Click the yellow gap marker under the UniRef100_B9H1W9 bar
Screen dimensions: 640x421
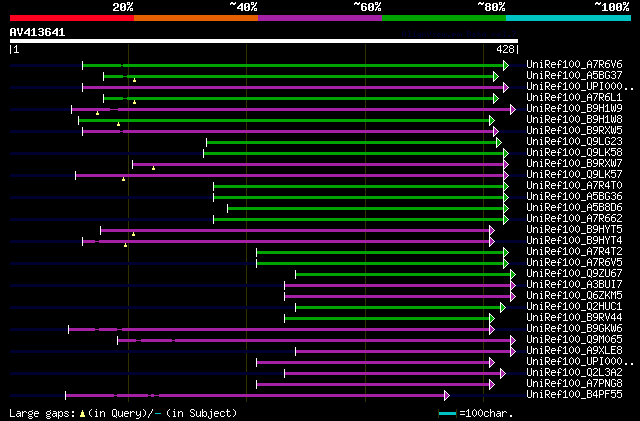click(97, 113)
